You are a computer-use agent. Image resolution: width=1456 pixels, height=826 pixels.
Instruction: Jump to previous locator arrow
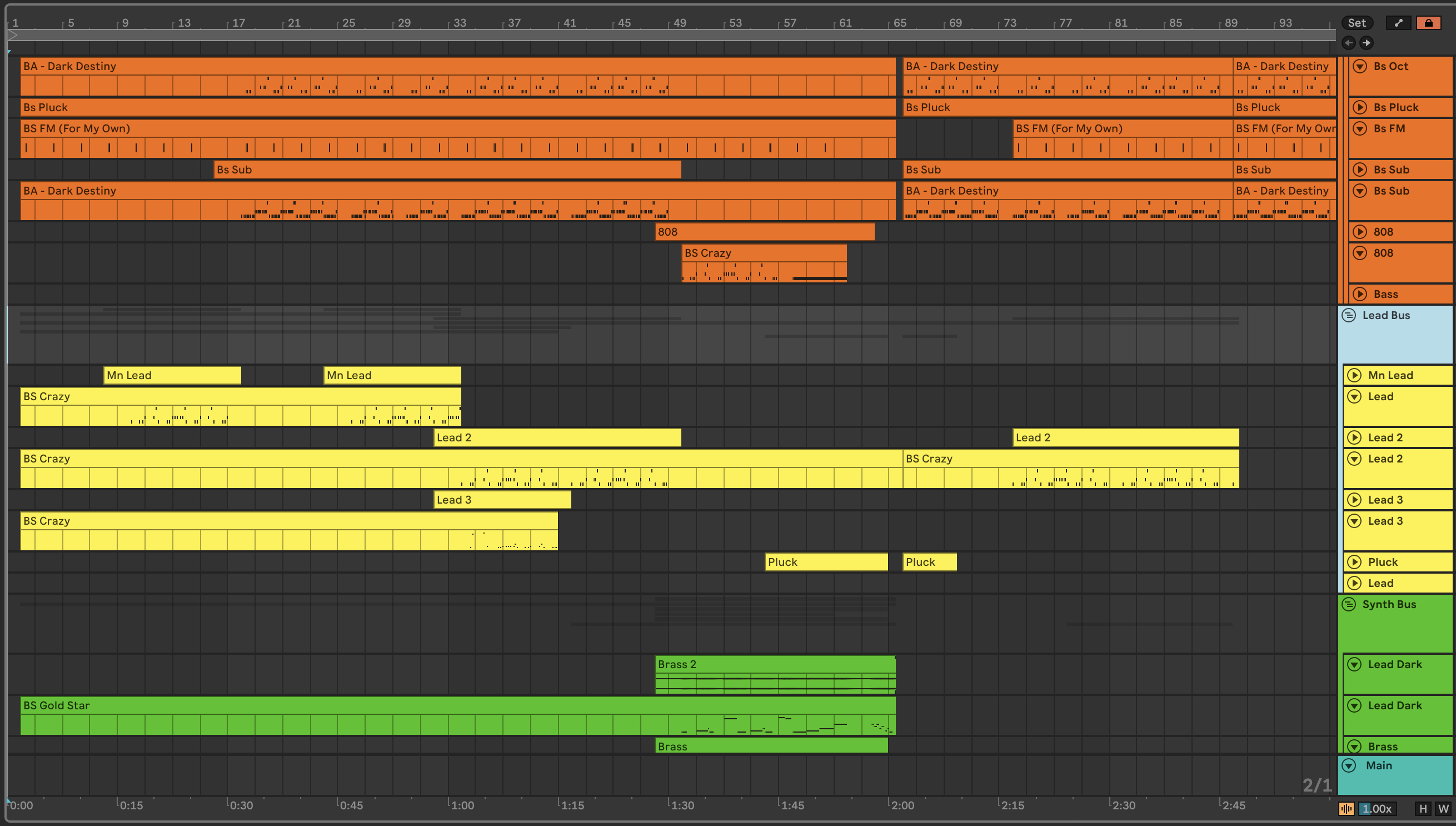pyautogui.click(x=1349, y=43)
